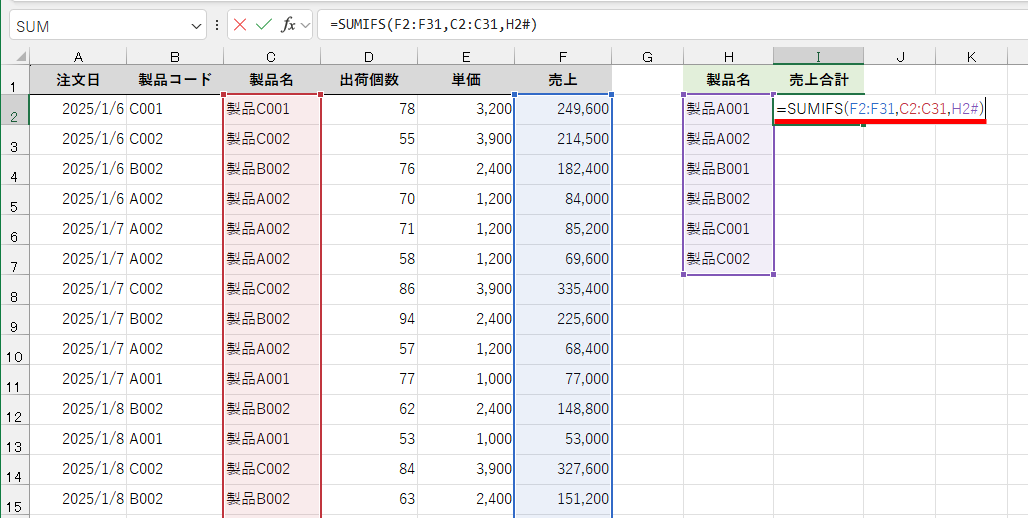The image size is (1028, 518).
Task: Click the 出荷個数 header cell
Action: tap(369, 80)
